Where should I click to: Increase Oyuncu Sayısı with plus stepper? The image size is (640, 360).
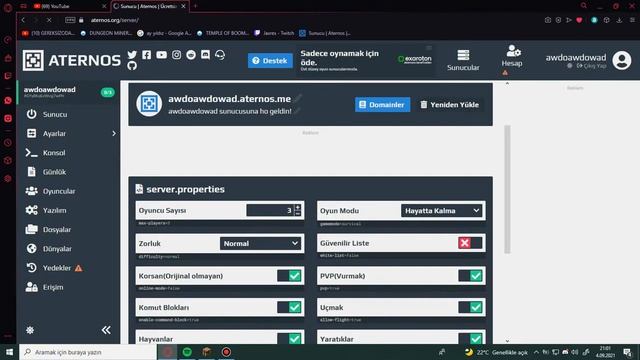[298, 207]
